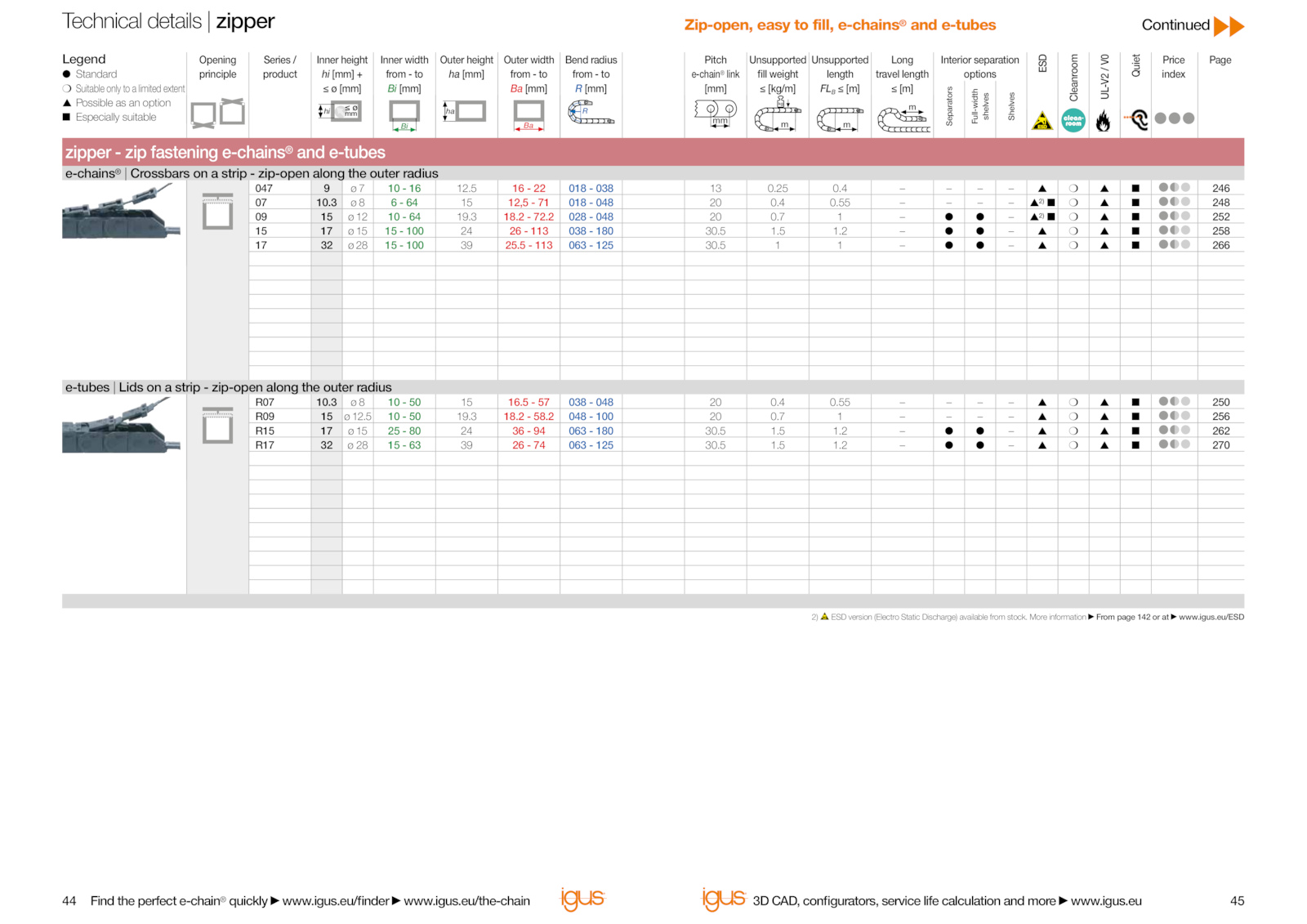1307x924 pixels.
Task: Click the quiet square marker for series R07
Action: [x=1135, y=402]
